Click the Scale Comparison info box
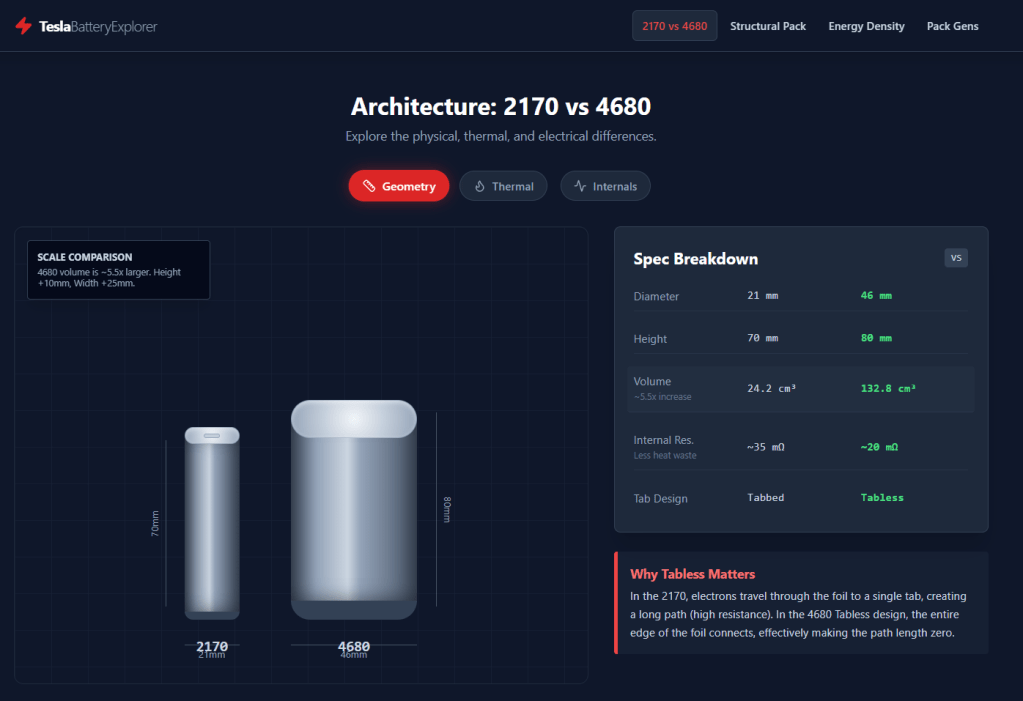 pyautogui.click(x=118, y=270)
